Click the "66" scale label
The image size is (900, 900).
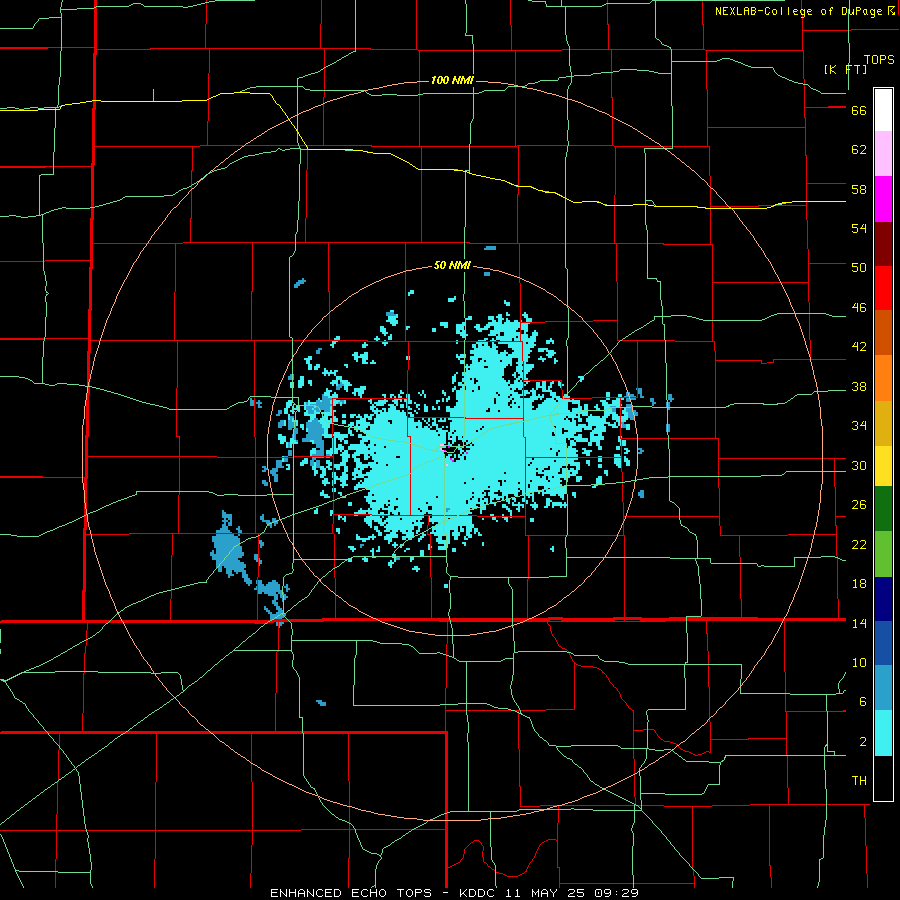[859, 111]
